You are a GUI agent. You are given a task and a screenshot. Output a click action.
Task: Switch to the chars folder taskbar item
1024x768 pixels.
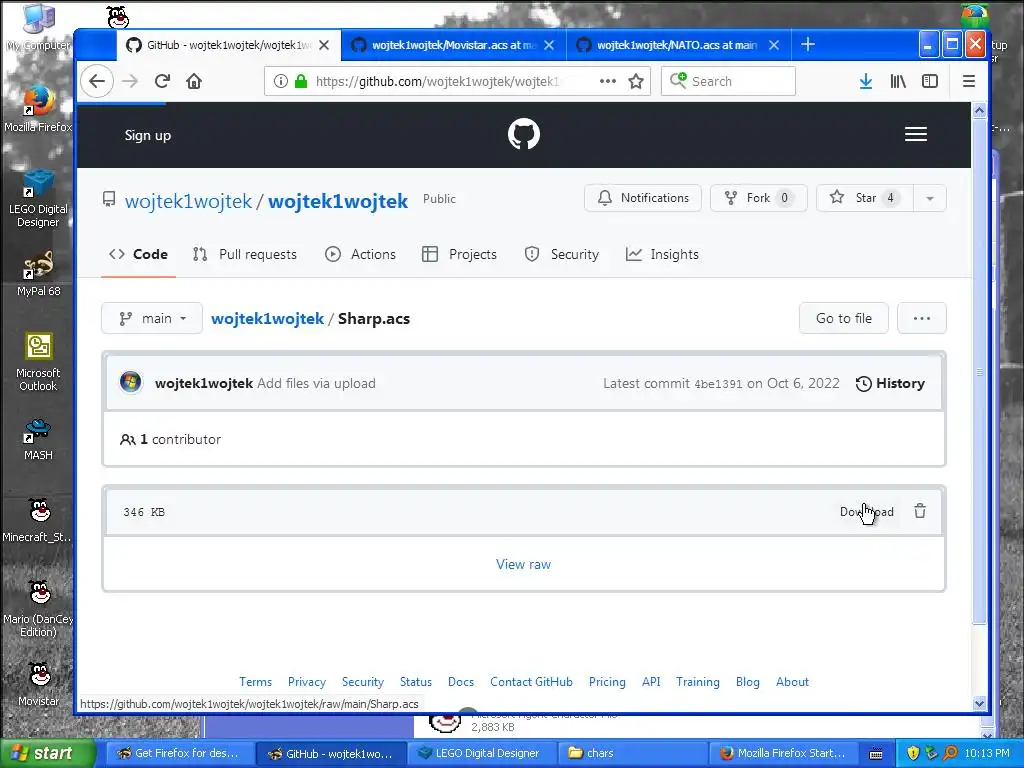633,753
